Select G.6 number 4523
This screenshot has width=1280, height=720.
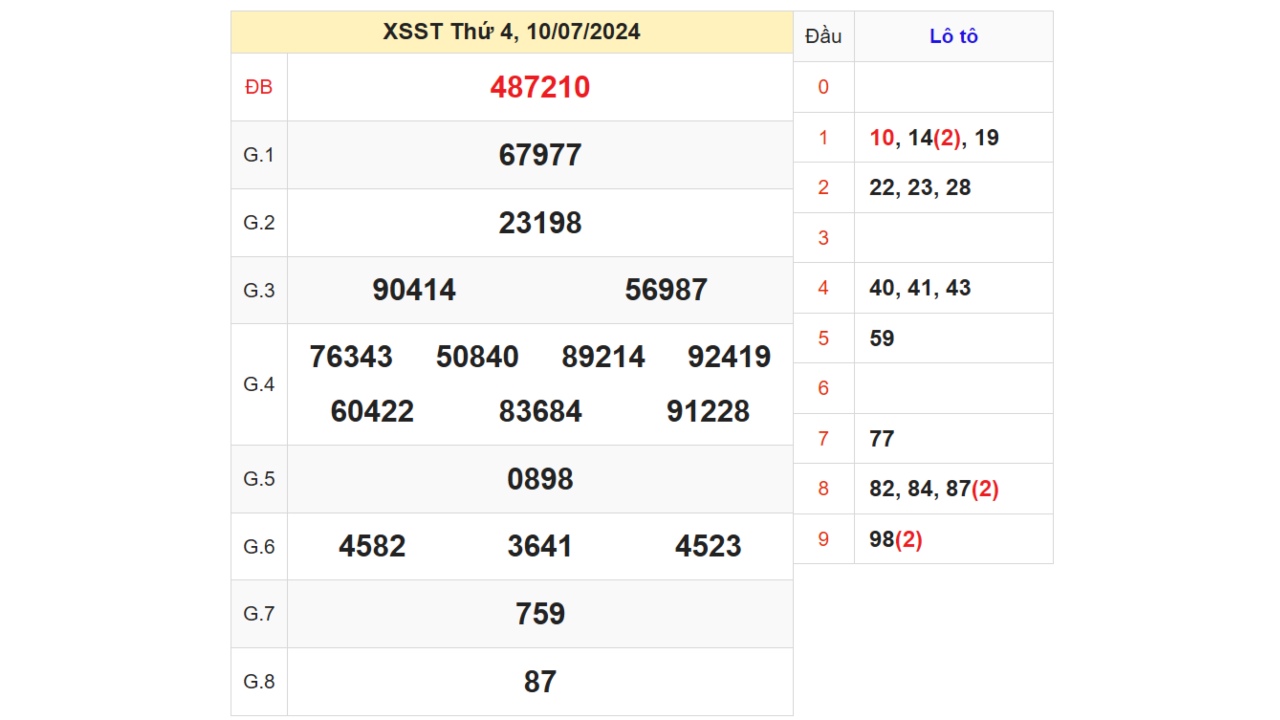(708, 546)
